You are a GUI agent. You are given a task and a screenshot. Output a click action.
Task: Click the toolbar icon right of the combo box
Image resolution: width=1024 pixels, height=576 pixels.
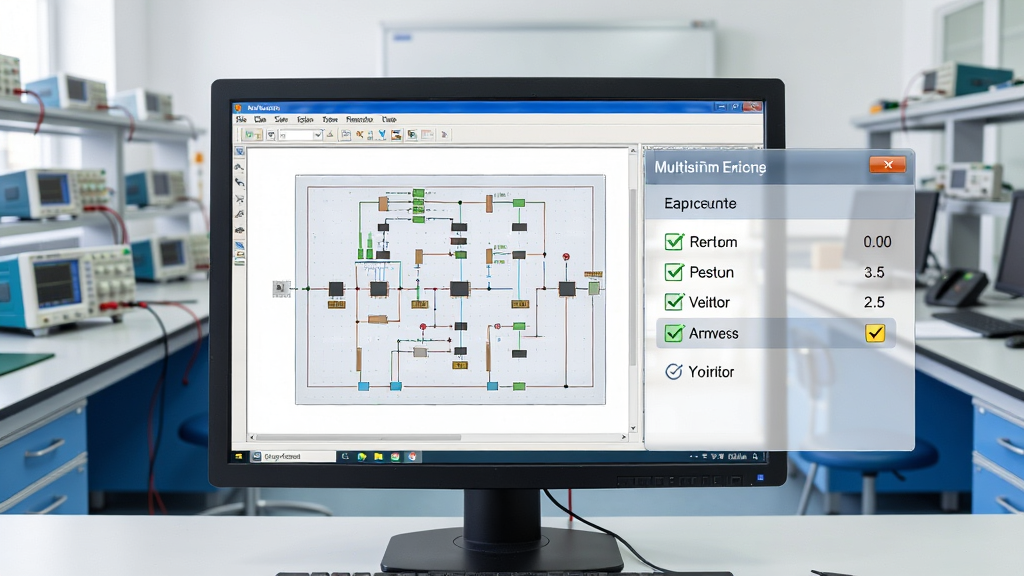pyautogui.click(x=330, y=135)
